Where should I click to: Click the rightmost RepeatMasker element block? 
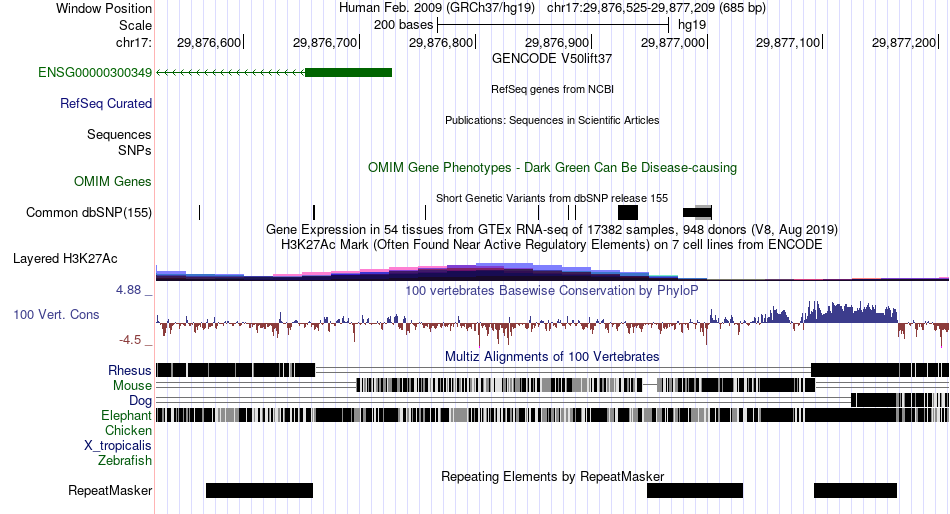(855, 490)
